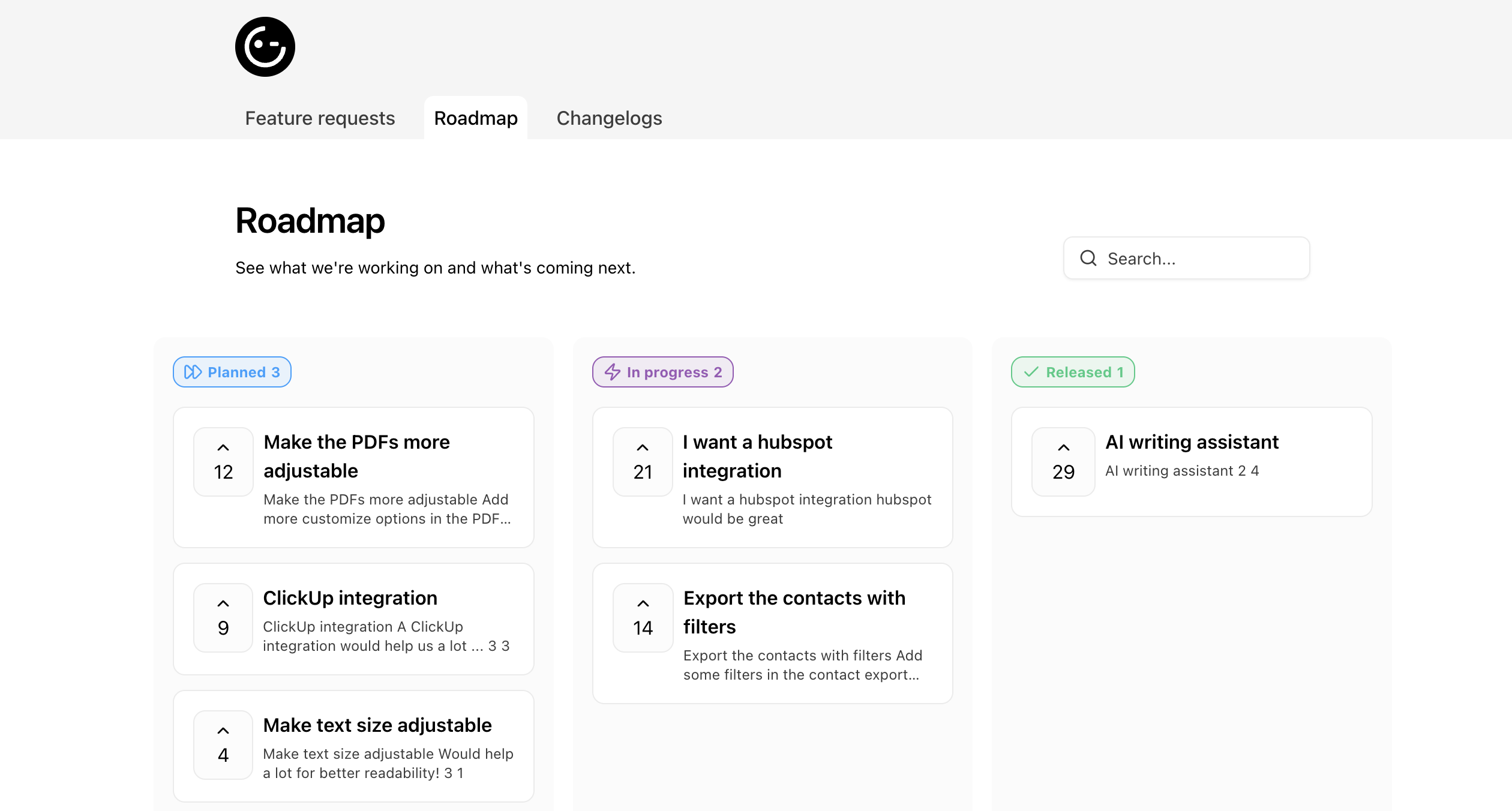Open ClickUp integration post title

point(350,598)
